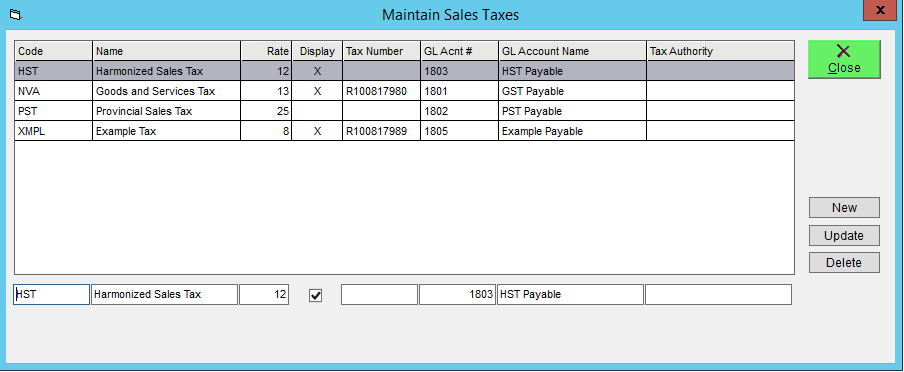Click rate 13 in NVA row
Image resolution: width=904 pixels, height=372 pixels.
[266, 91]
